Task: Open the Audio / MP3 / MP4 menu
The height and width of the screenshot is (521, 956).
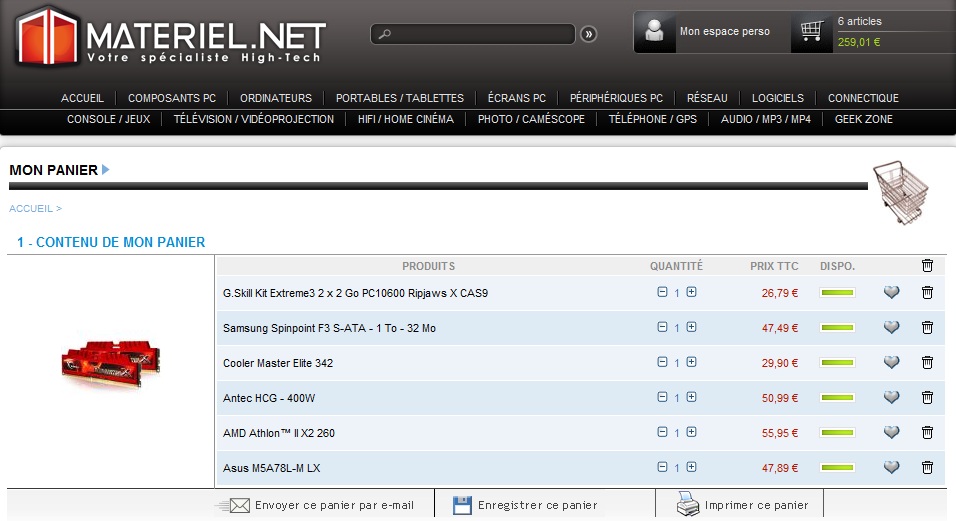Action: (766, 119)
